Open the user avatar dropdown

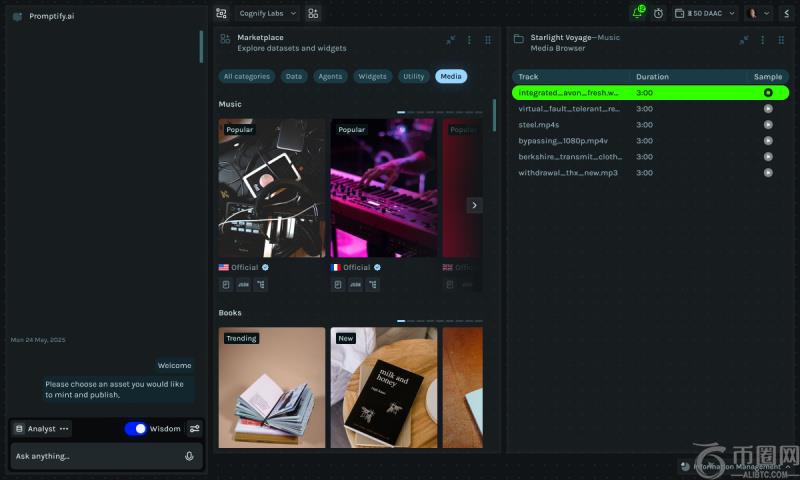pos(757,13)
